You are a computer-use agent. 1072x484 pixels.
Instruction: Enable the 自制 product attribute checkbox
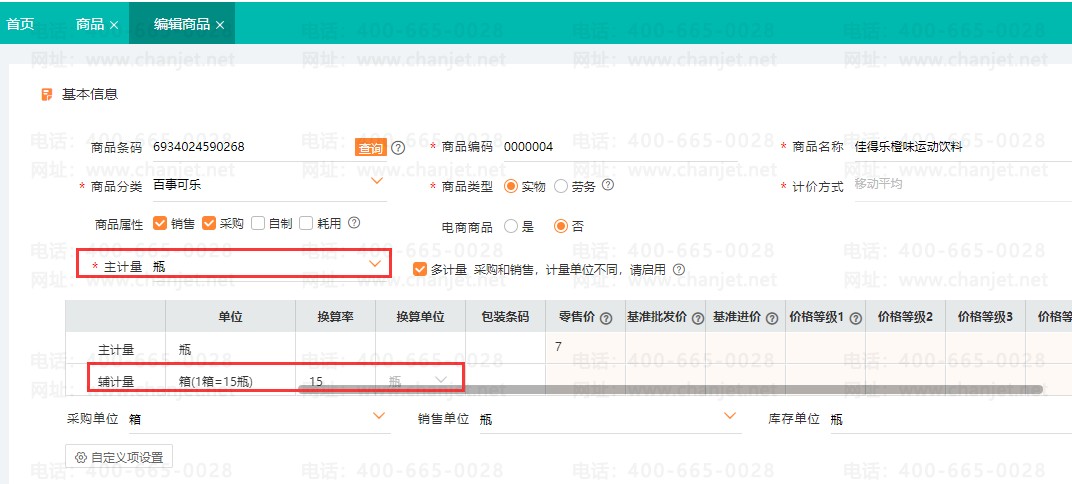pos(258,224)
